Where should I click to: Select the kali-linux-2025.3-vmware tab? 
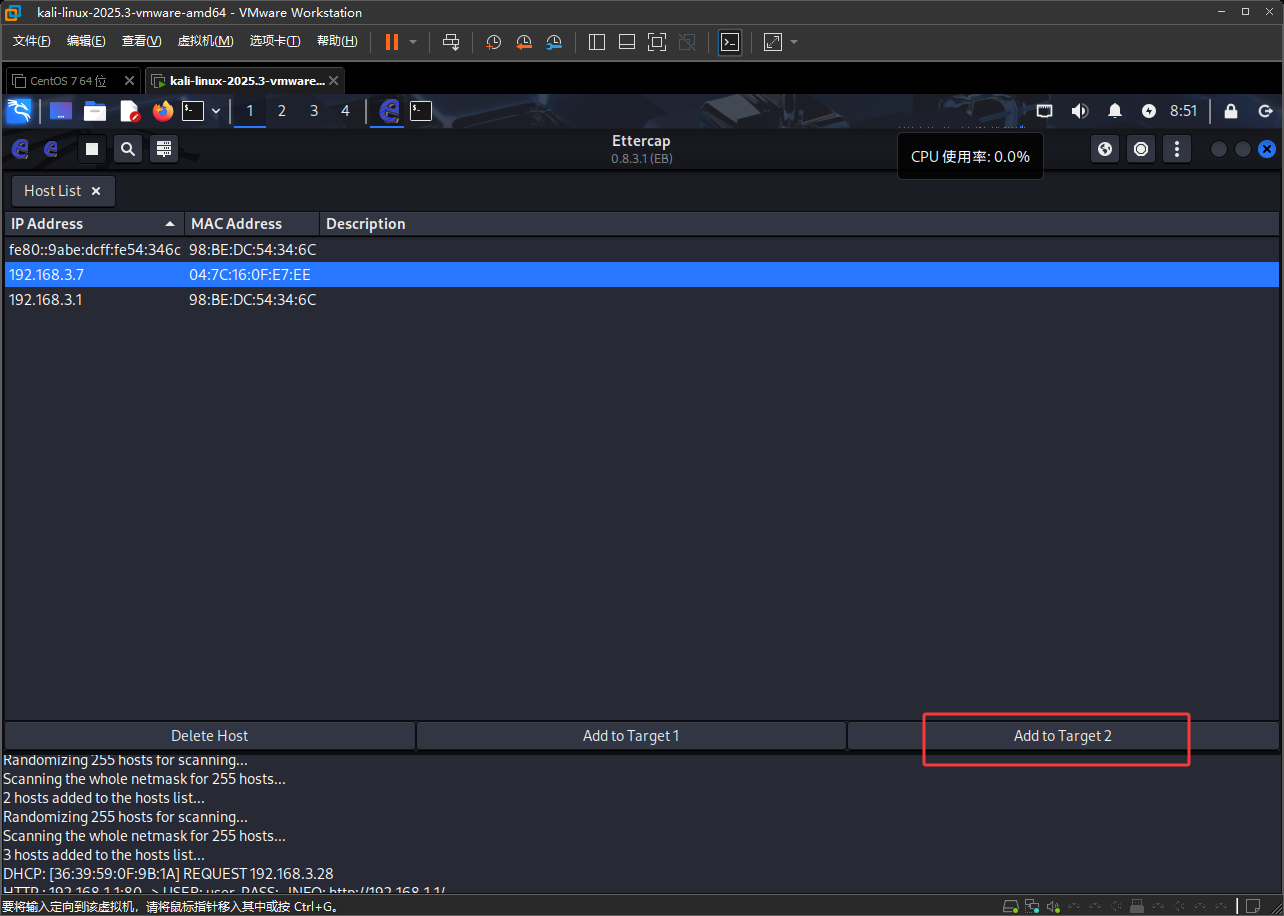247,81
